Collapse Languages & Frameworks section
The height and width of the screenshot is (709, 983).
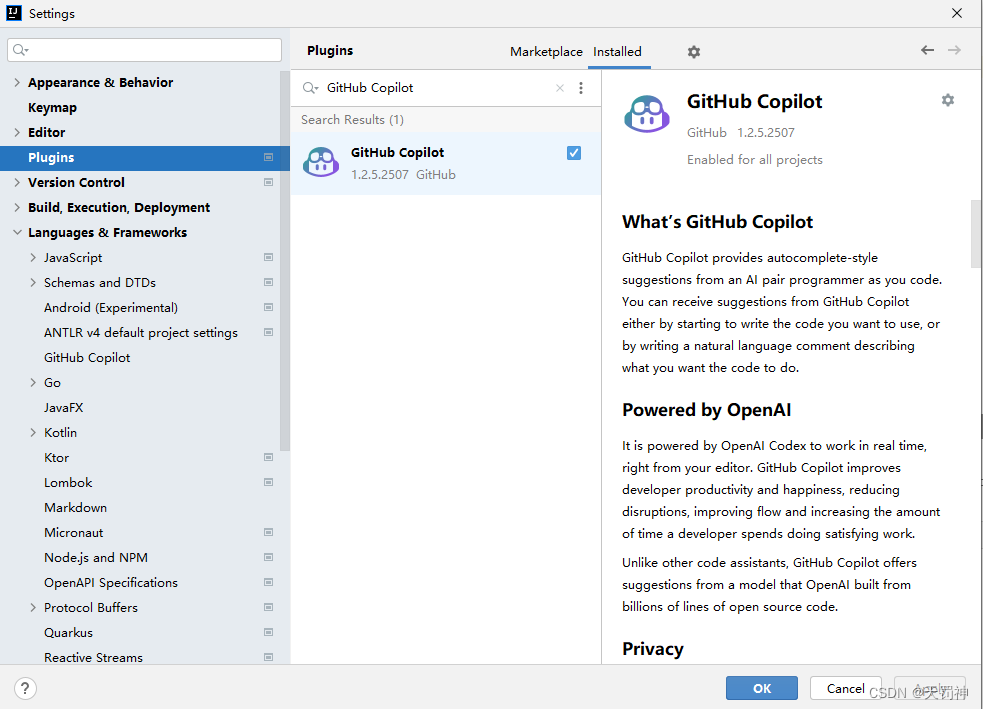coord(17,233)
